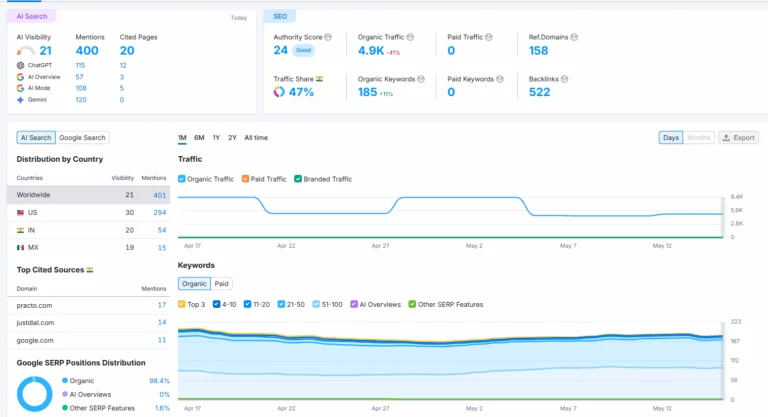Click the US flag icon

[x=20, y=213]
